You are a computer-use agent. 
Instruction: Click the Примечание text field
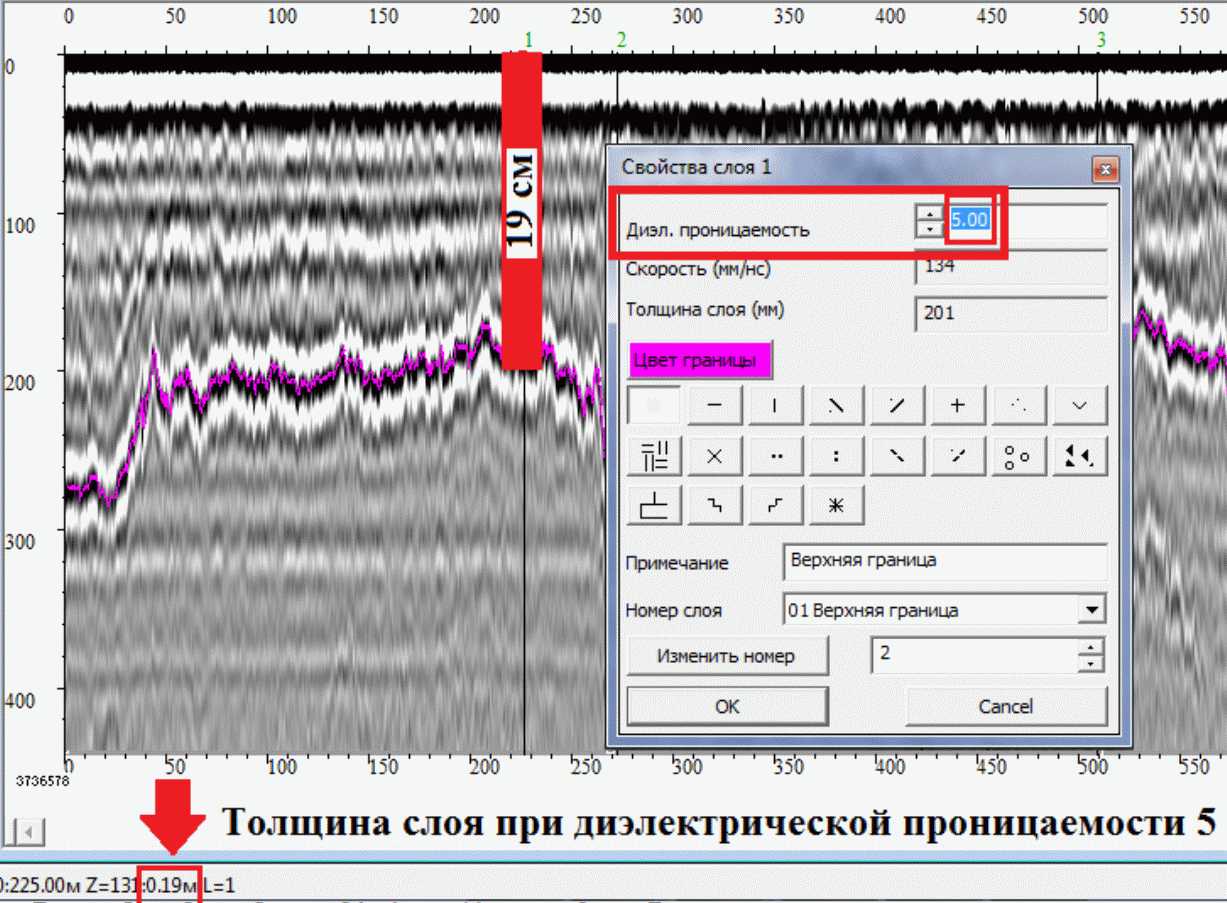tap(944, 561)
